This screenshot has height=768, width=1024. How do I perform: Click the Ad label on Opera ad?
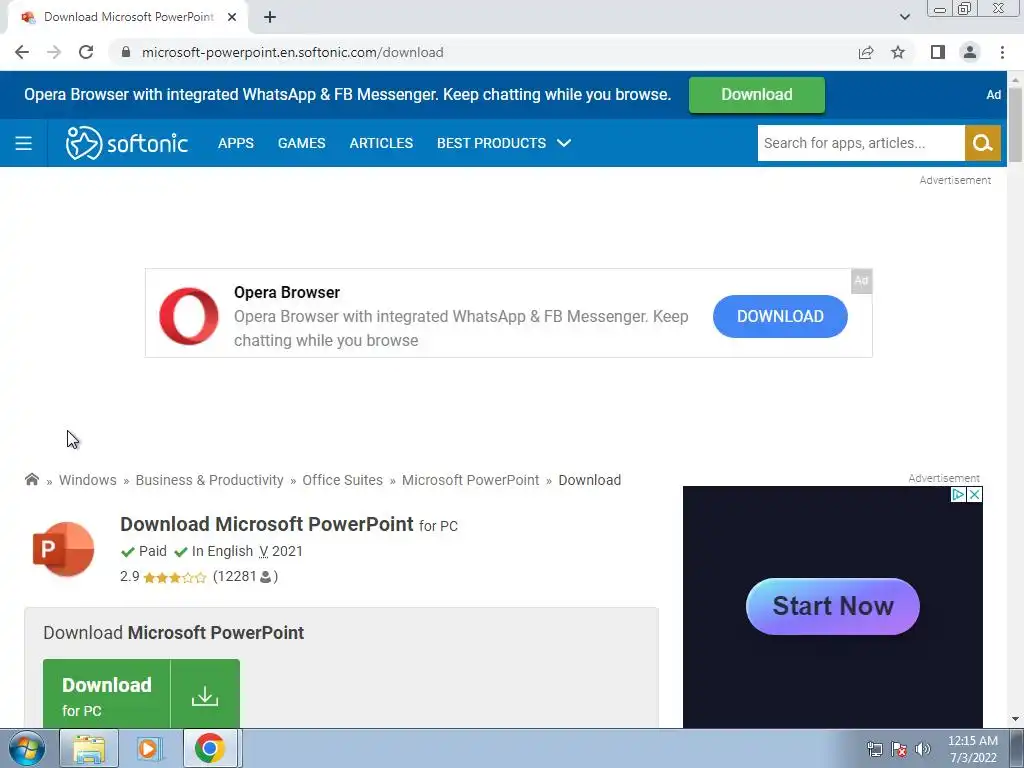pos(861,281)
